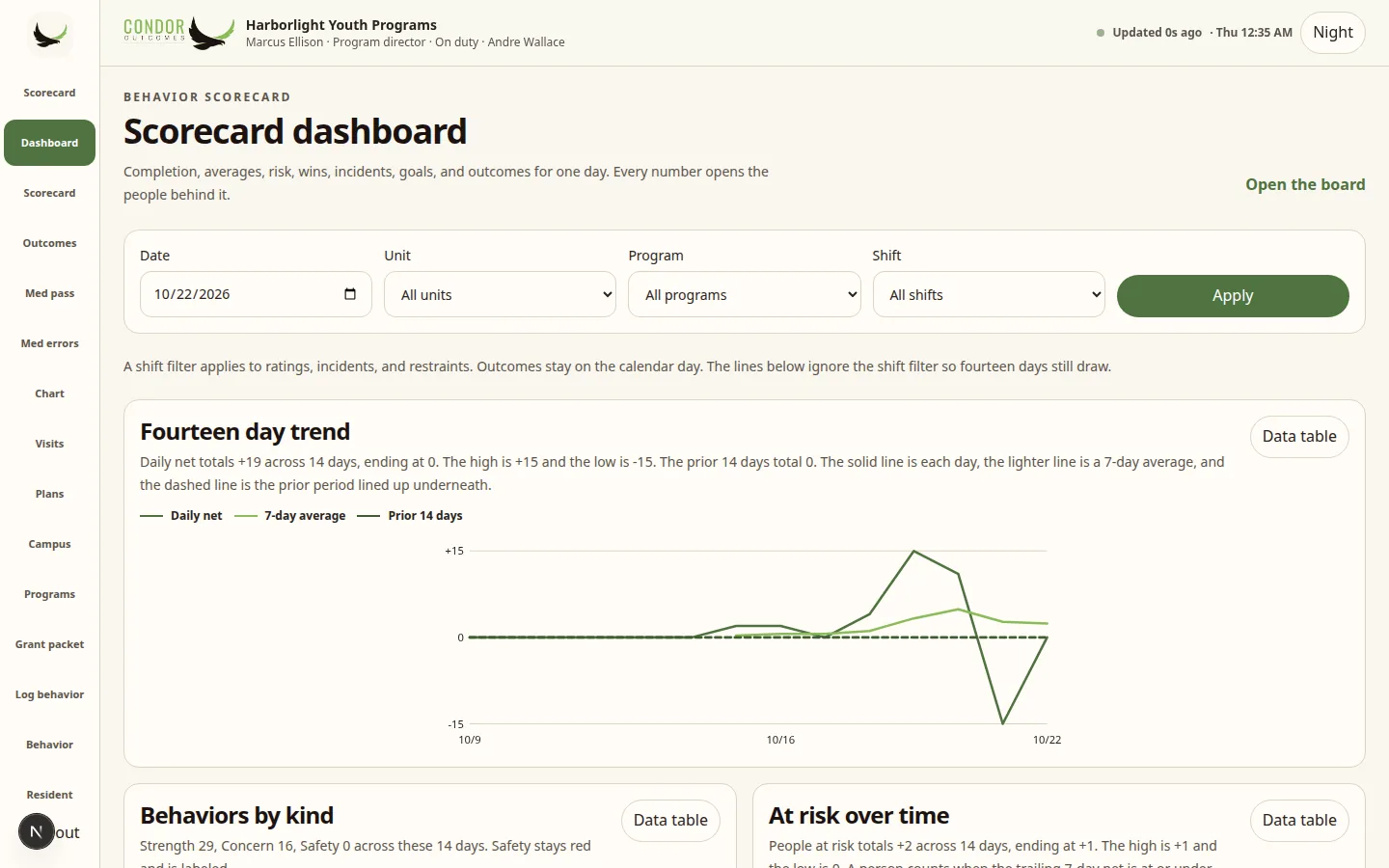Apply the selected filters
The width and height of the screenshot is (1389, 868).
tap(1233, 296)
